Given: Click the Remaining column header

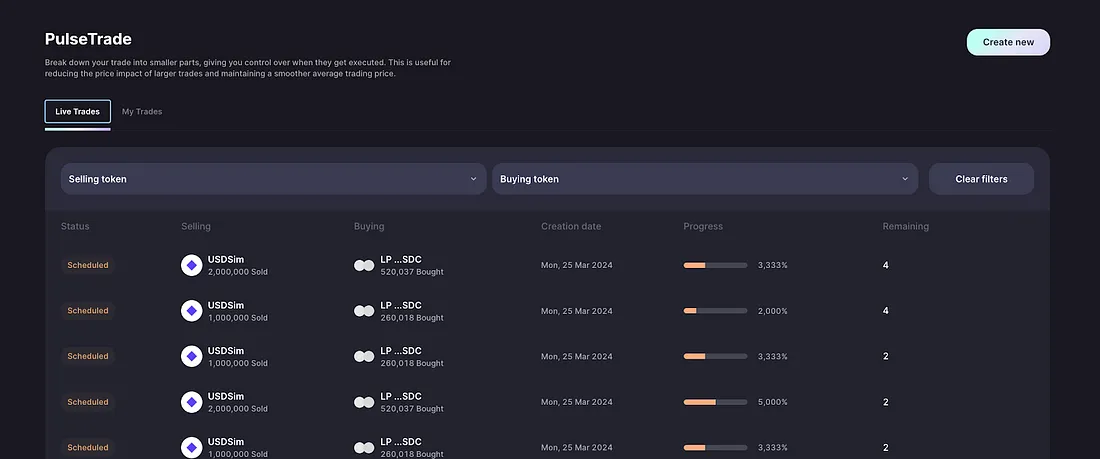Looking at the screenshot, I should [905, 226].
